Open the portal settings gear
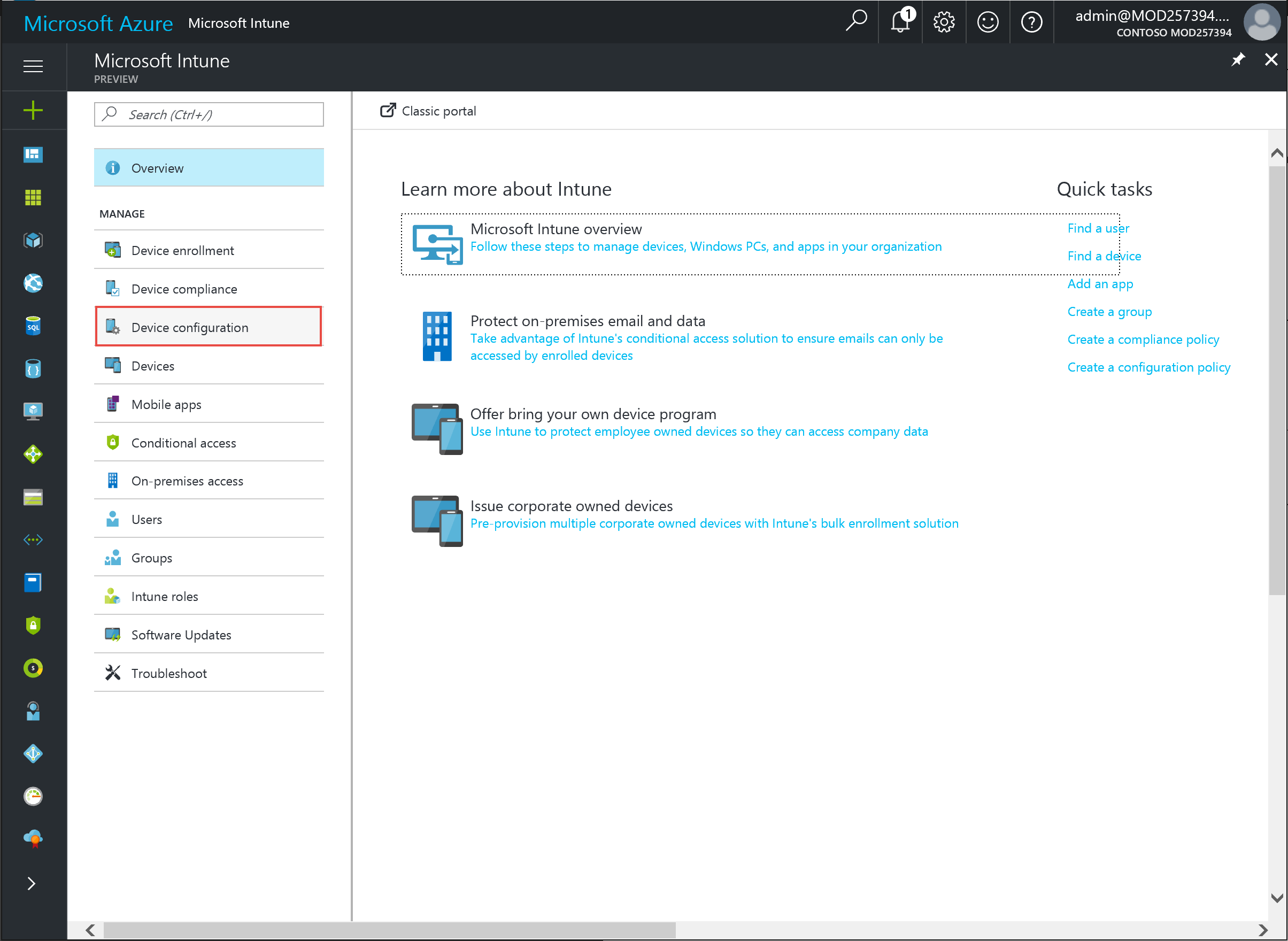Viewport: 1288px width, 941px height. 944,23
